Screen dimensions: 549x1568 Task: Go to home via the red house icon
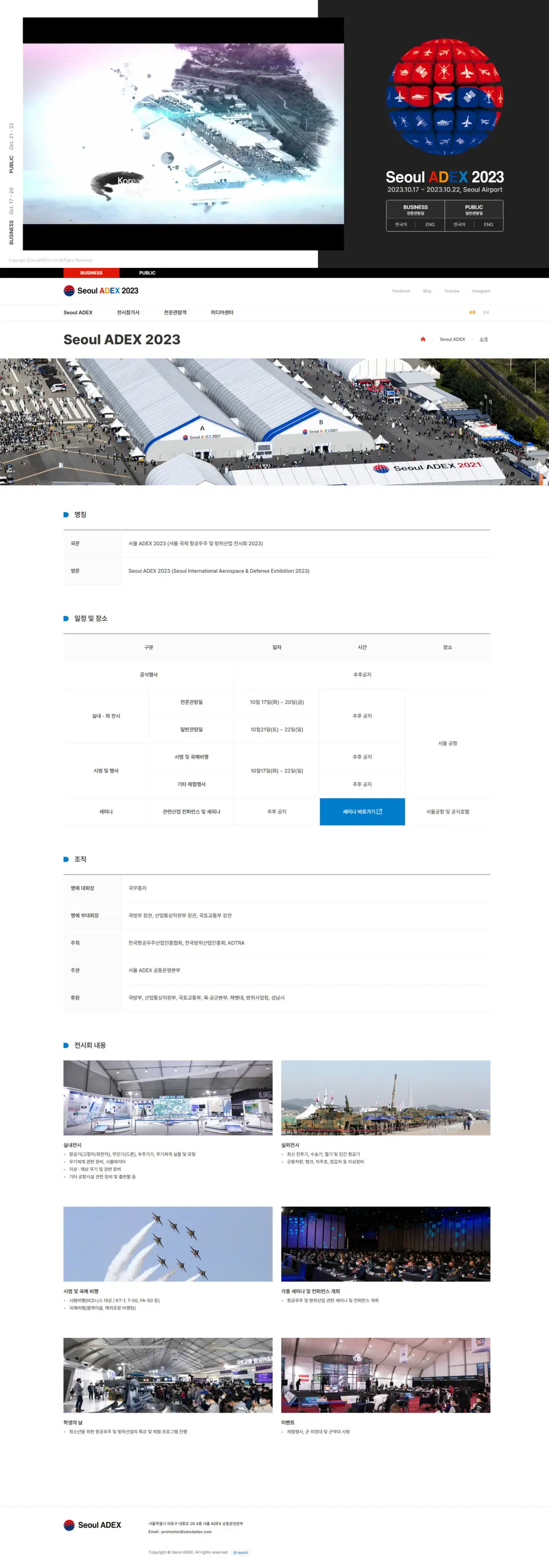tap(423, 339)
